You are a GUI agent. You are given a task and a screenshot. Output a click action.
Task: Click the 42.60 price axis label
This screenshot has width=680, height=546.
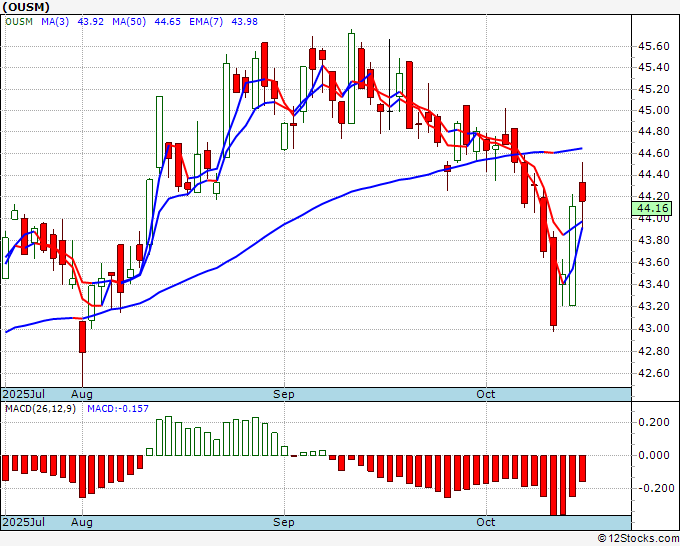point(653,373)
